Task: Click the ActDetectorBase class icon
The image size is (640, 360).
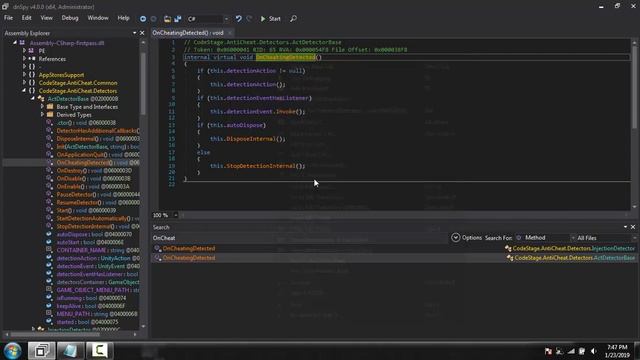Action: point(41,98)
